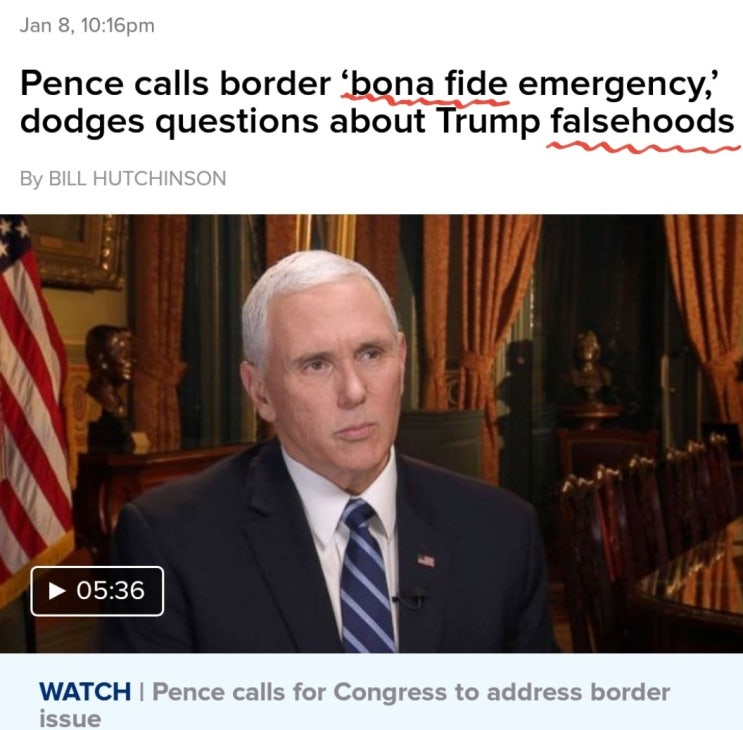743x730 pixels.
Task: Open the video thumbnail of the interview
Action: [372, 433]
